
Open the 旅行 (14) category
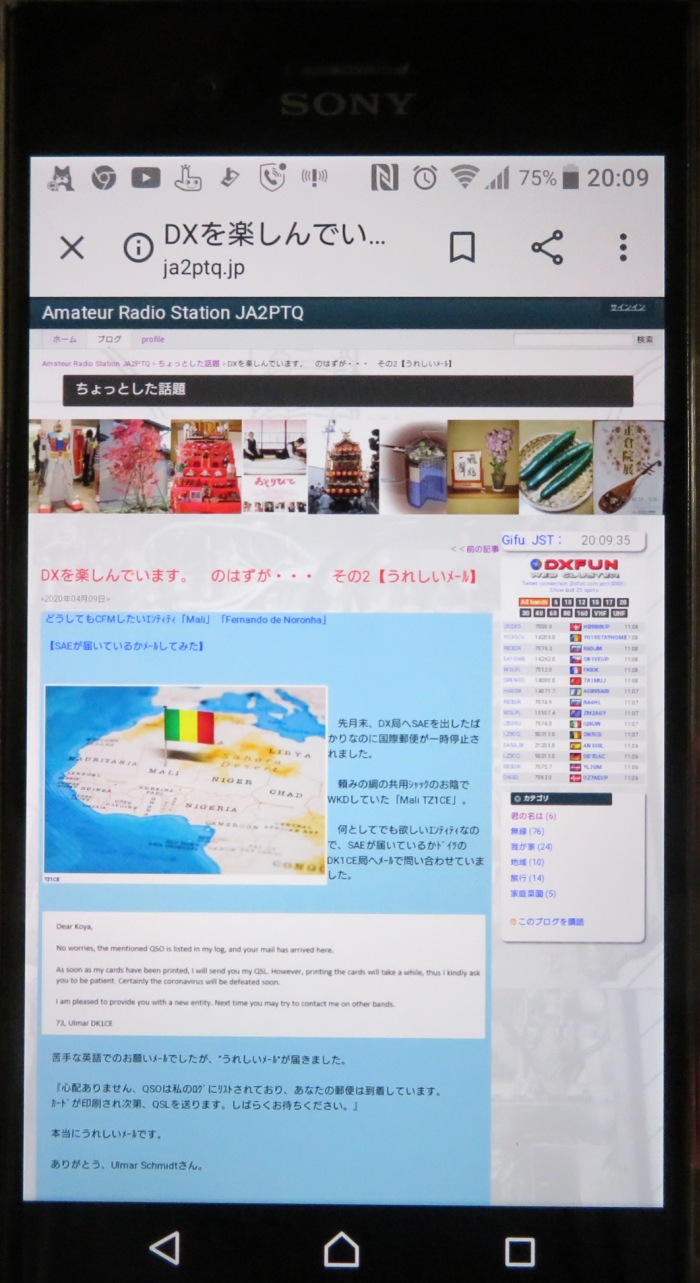tap(528, 878)
